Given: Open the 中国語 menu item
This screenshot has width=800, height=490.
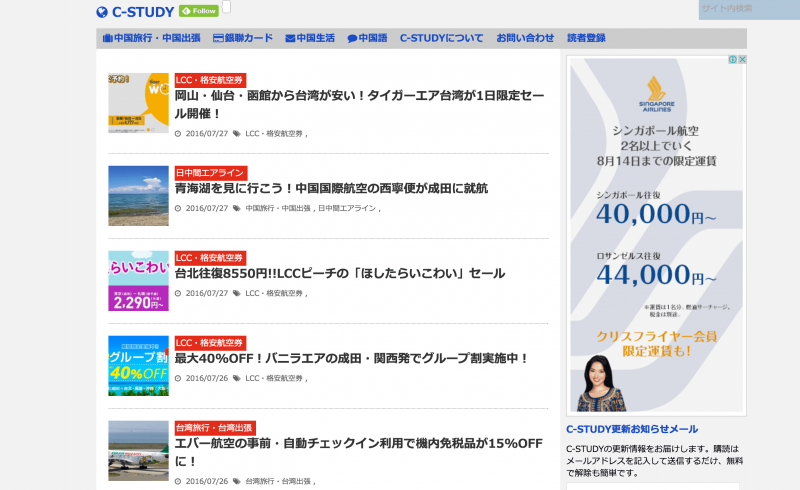Looking at the screenshot, I should [x=367, y=38].
